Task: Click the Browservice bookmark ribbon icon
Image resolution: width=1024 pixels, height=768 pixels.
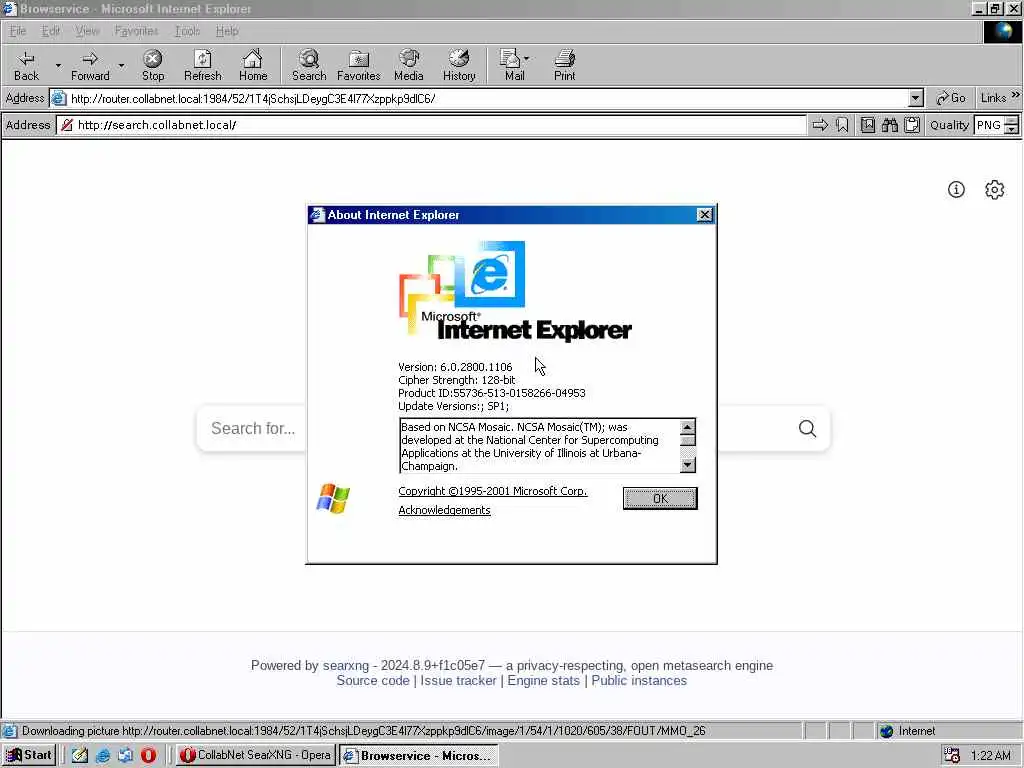Action: tap(842, 125)
